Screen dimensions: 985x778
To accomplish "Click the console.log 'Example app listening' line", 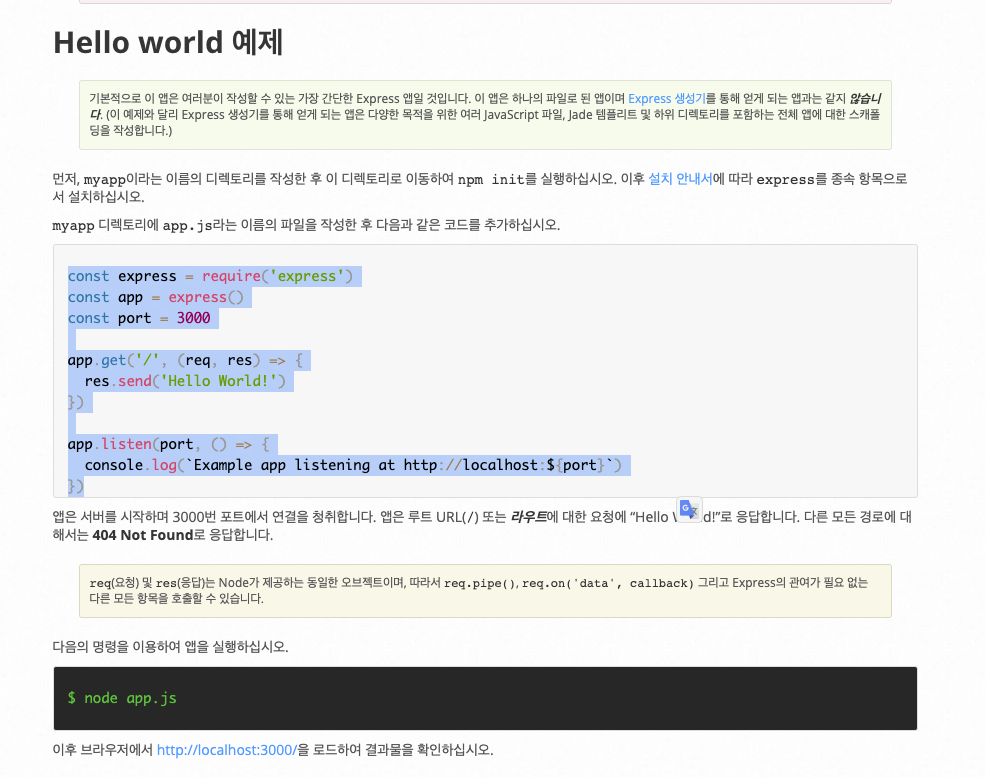I will 353,465.
